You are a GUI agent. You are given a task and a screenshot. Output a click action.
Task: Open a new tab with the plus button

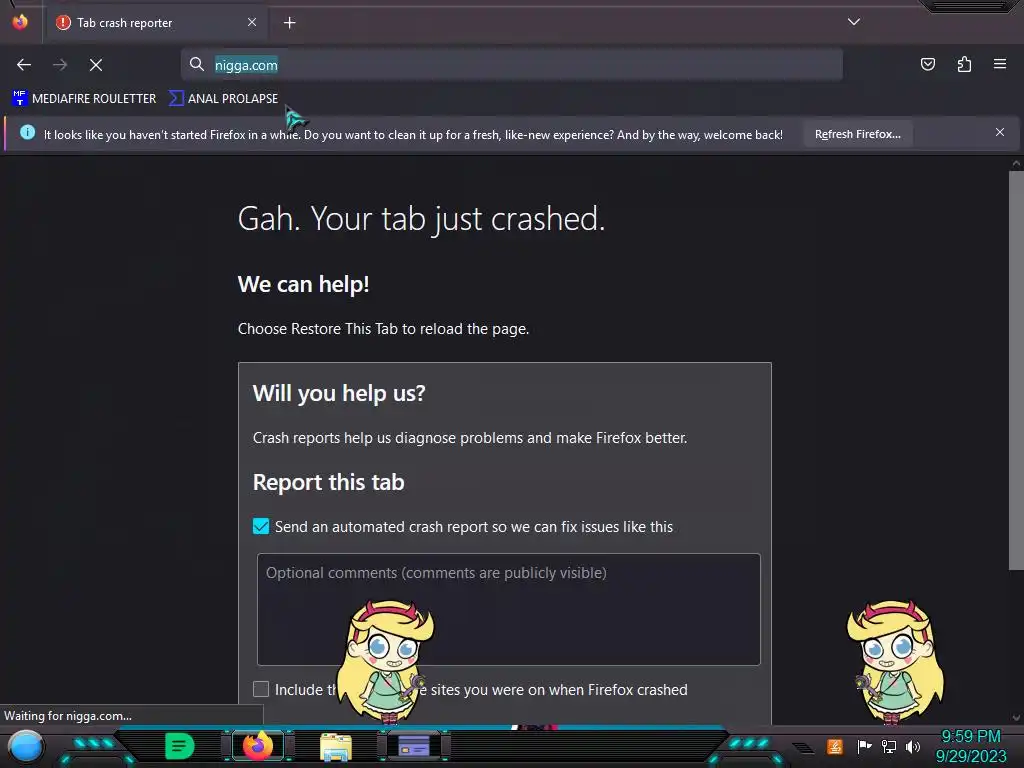click(289, 23)
